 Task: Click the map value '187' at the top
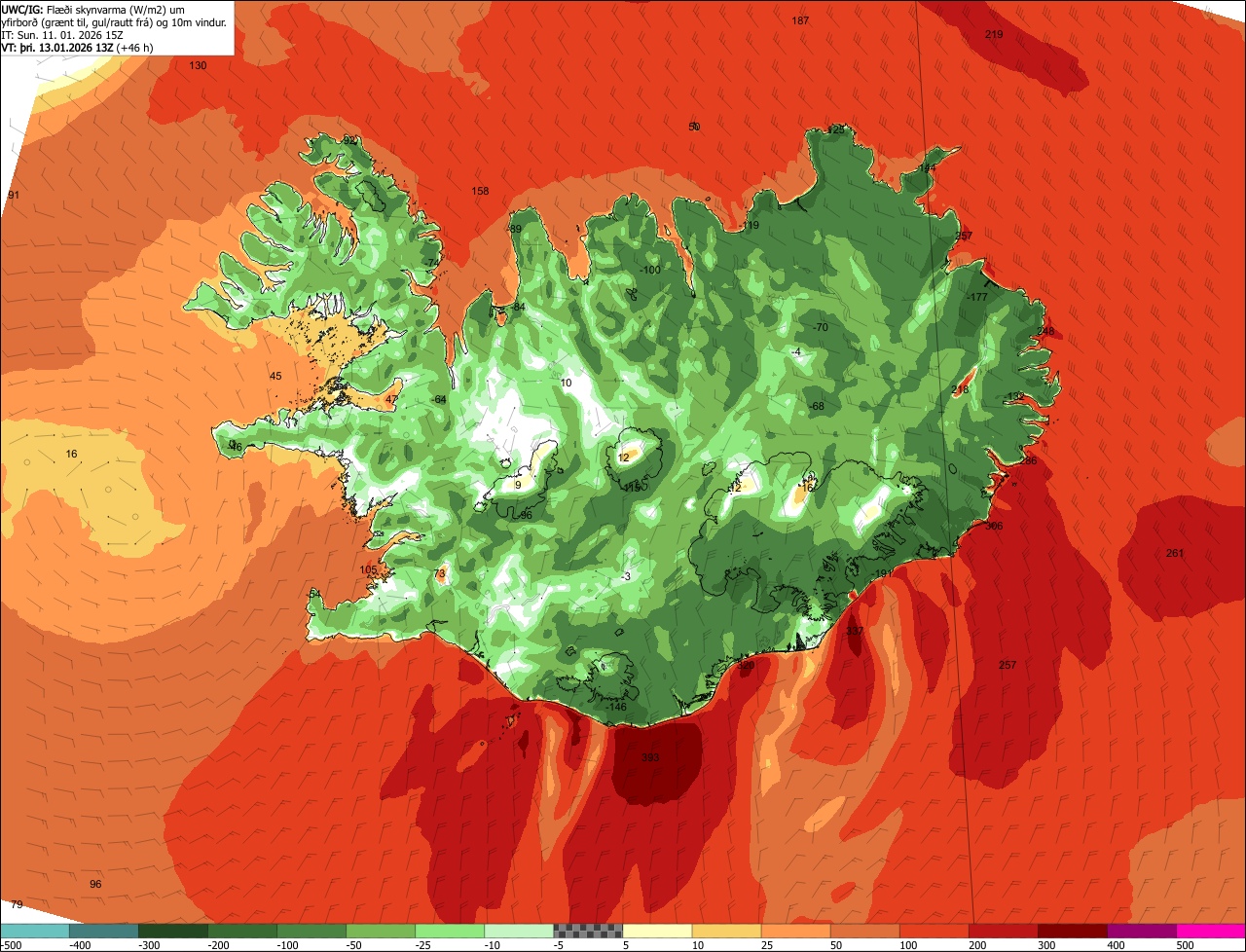(800, 21)
